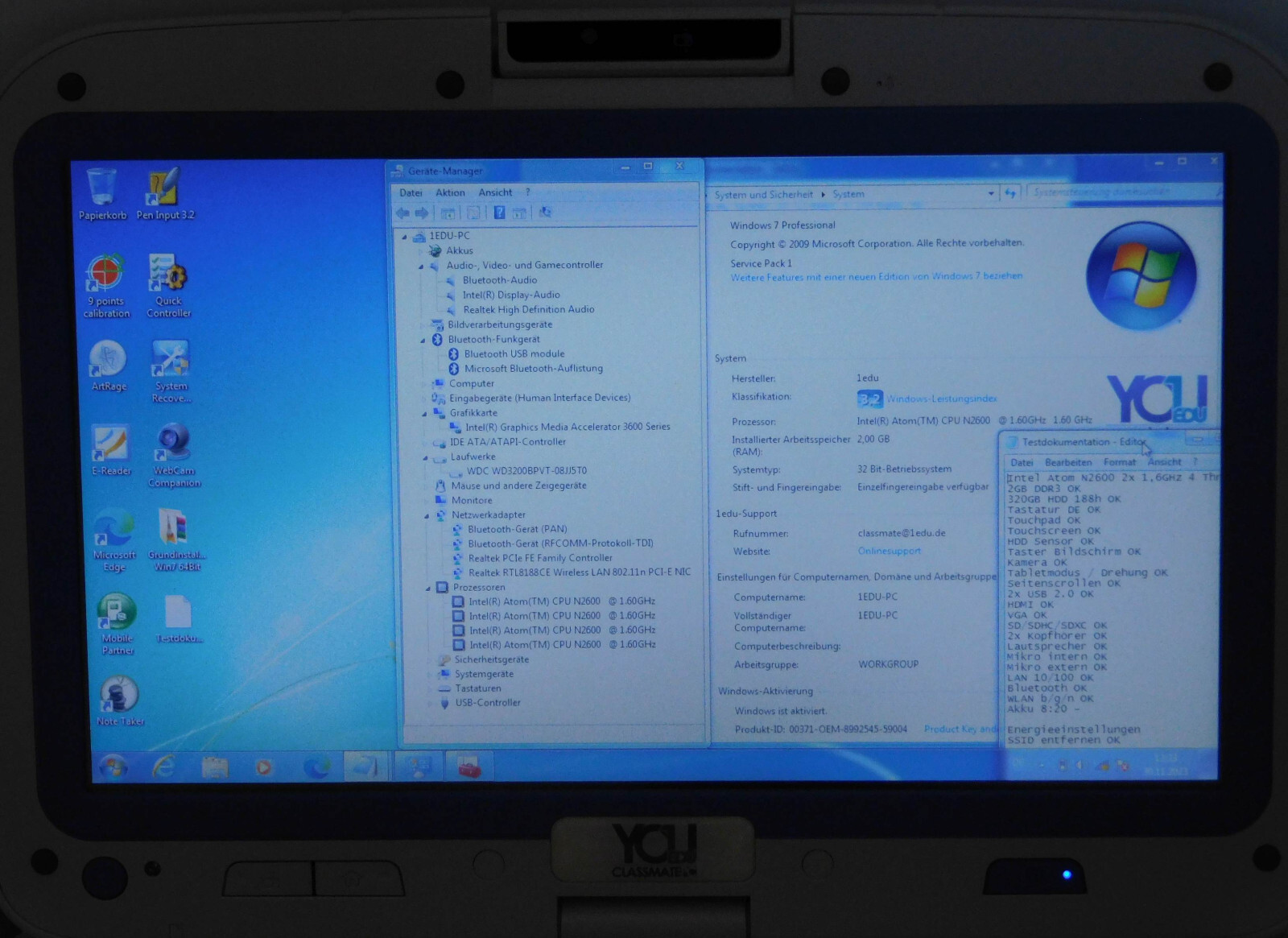The width and height of the screenshot is (1288, 938).
Task: Open Testdoku text file on desktop
Action: 178,619
